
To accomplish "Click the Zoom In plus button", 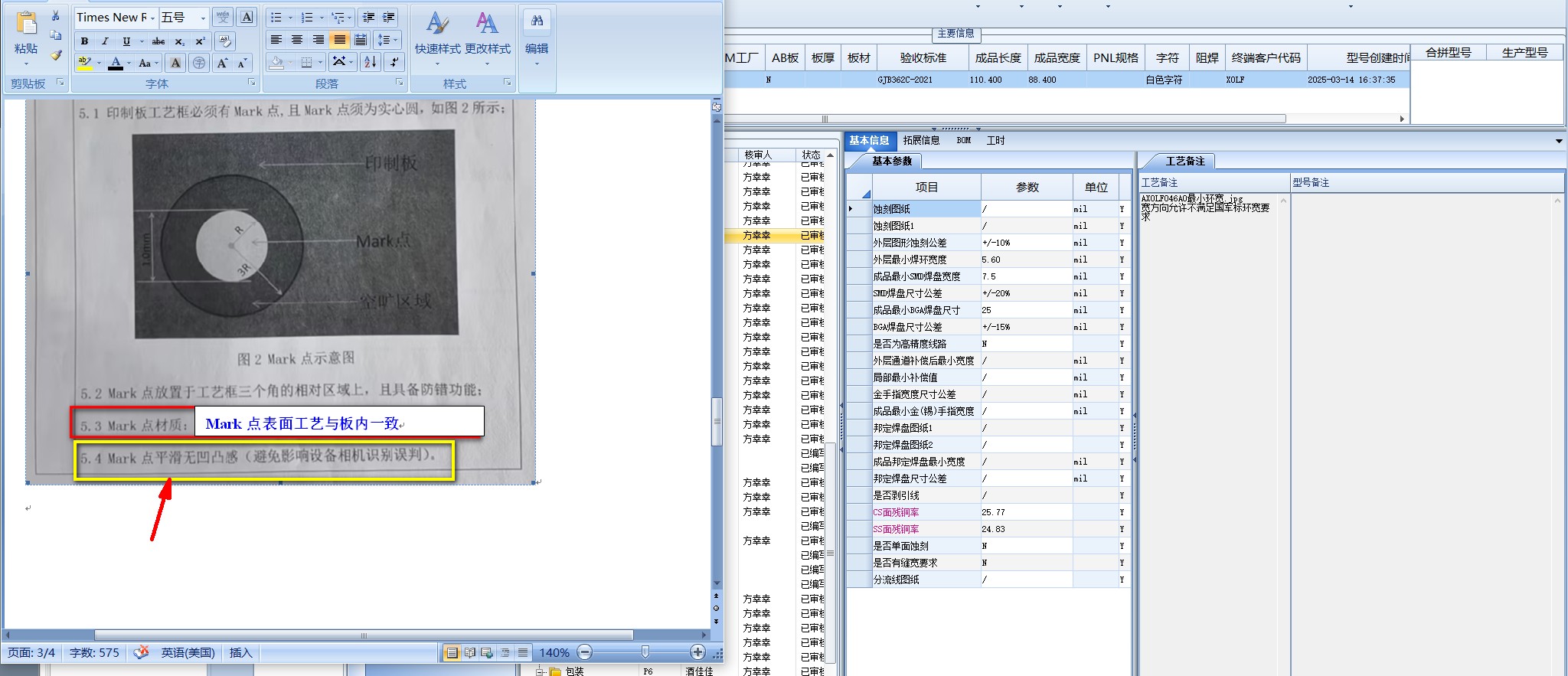I will (x=697, y=652).
